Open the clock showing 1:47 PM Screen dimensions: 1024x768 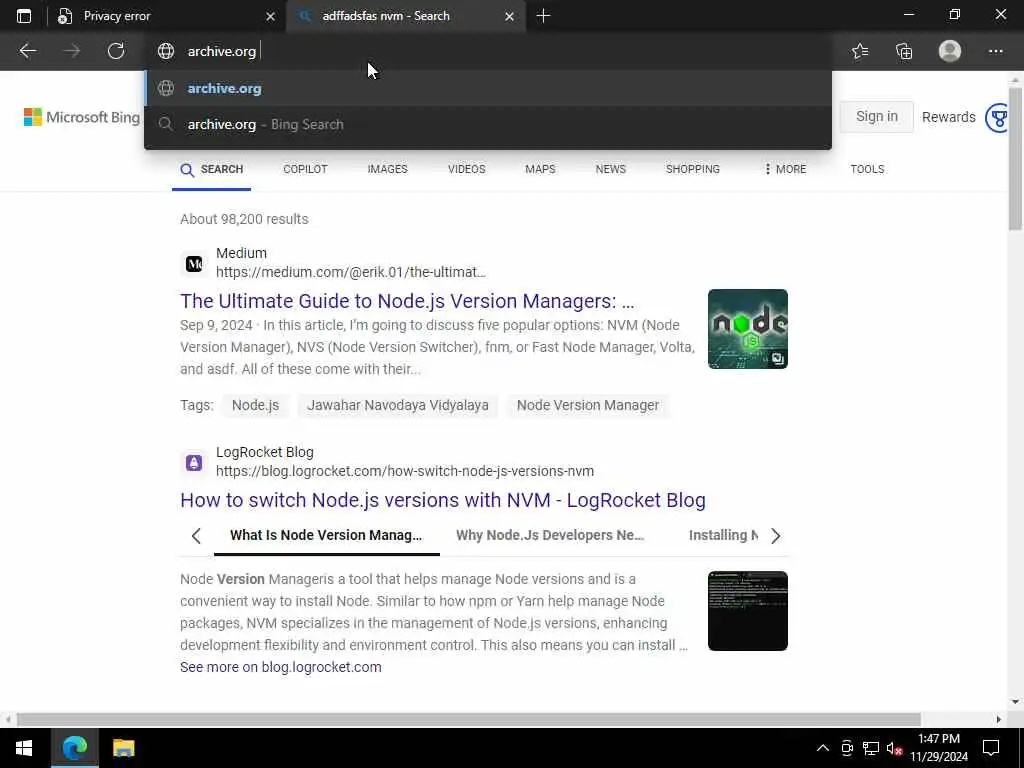939,748
